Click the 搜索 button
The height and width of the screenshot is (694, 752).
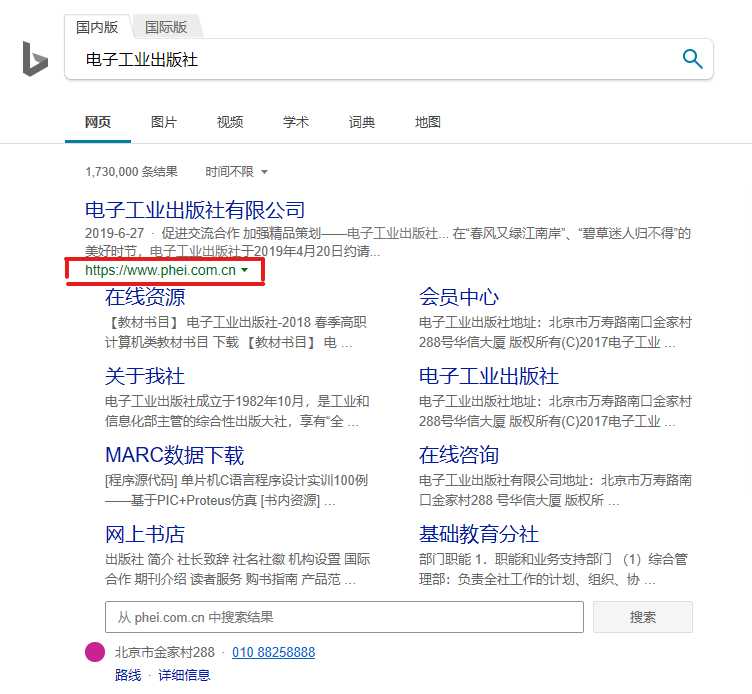pos(643,617)
